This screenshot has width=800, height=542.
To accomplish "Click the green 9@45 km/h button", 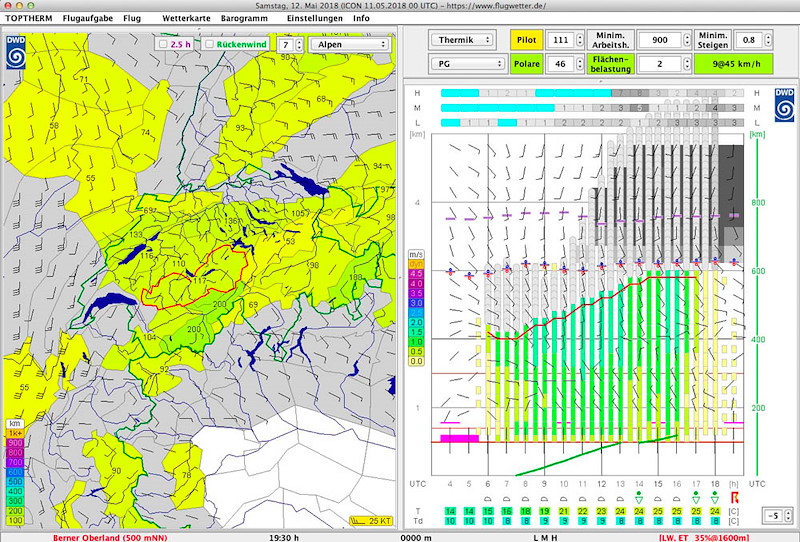I will [x=734, y=64].
